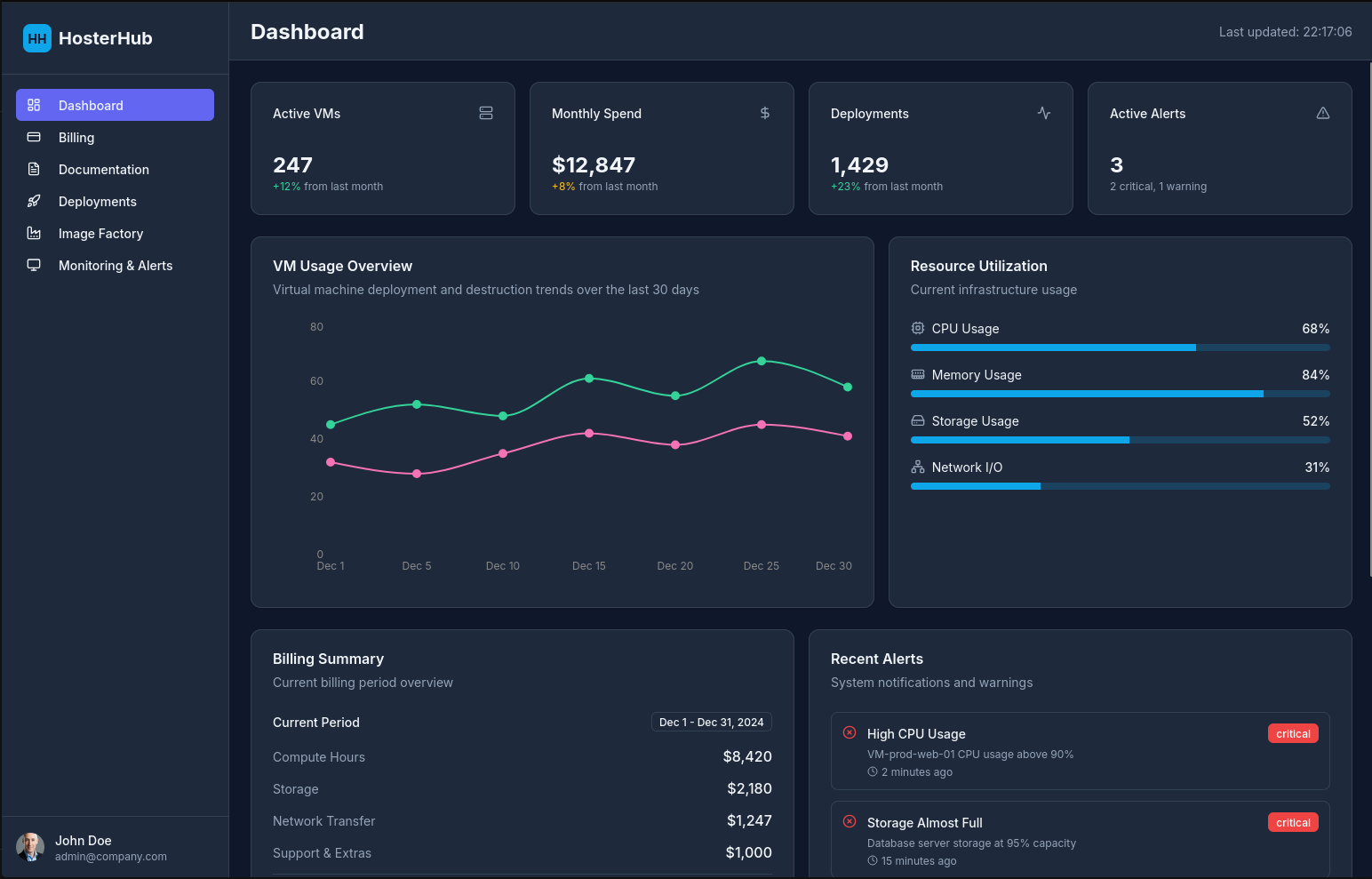Click the server stack icon on Active VMs card
This screenshot has height=879, width=1372.
pos(486,113)
